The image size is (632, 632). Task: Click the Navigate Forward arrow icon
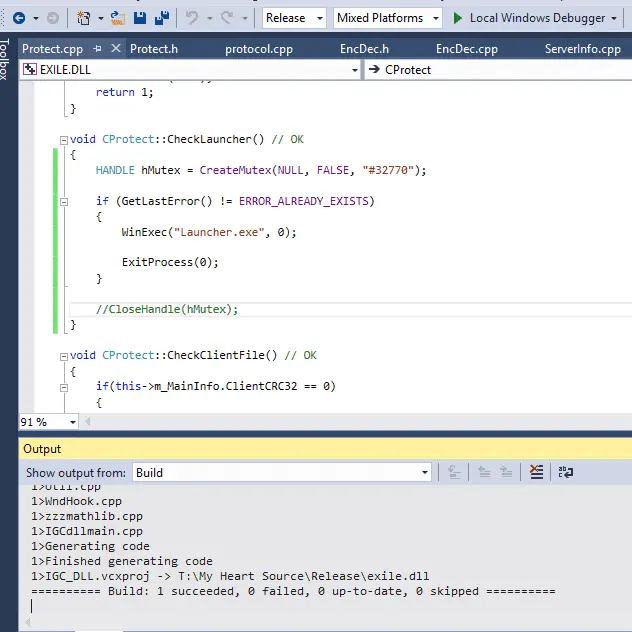click(52, 18)
